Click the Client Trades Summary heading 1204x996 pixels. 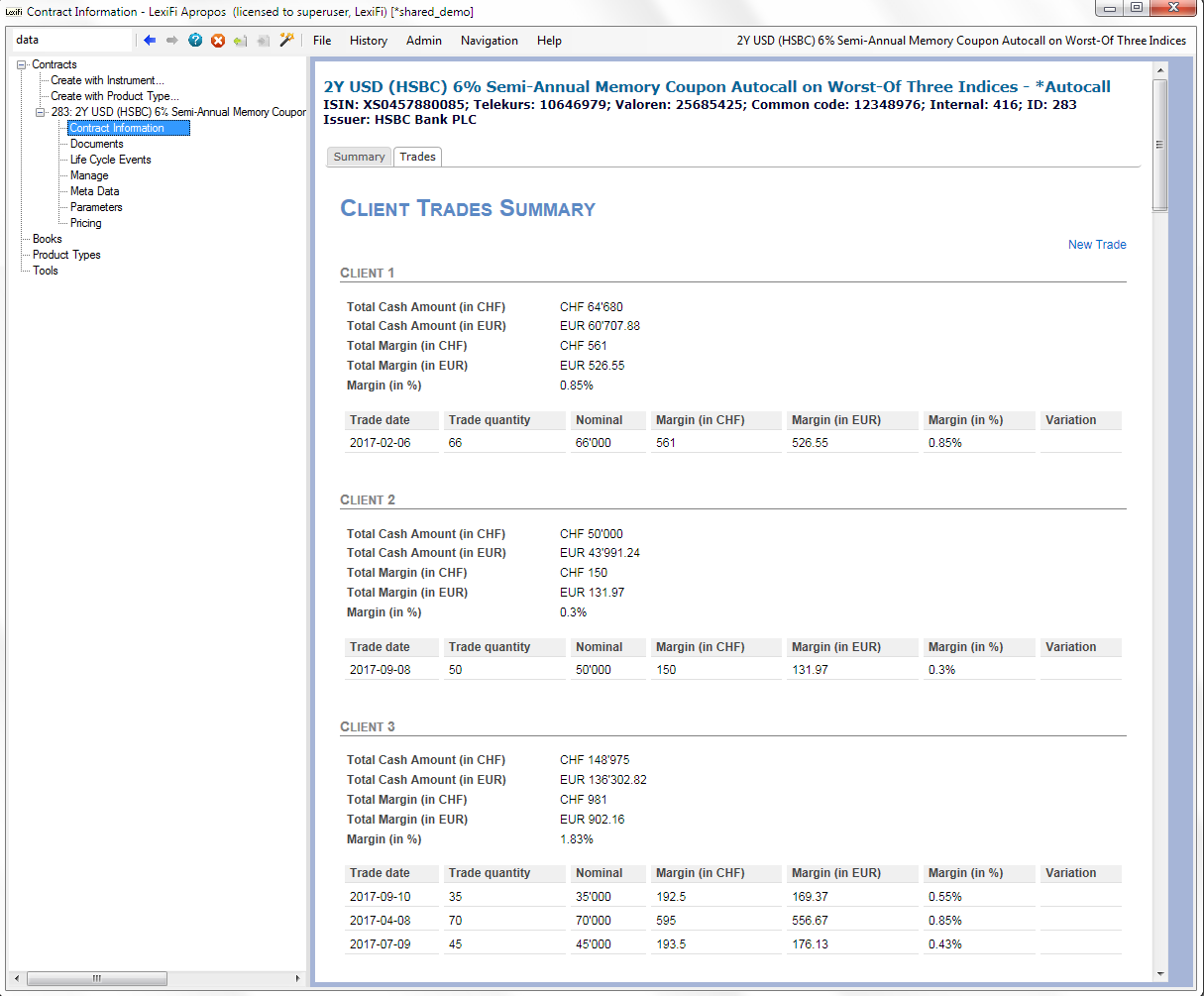click(468, 209)
